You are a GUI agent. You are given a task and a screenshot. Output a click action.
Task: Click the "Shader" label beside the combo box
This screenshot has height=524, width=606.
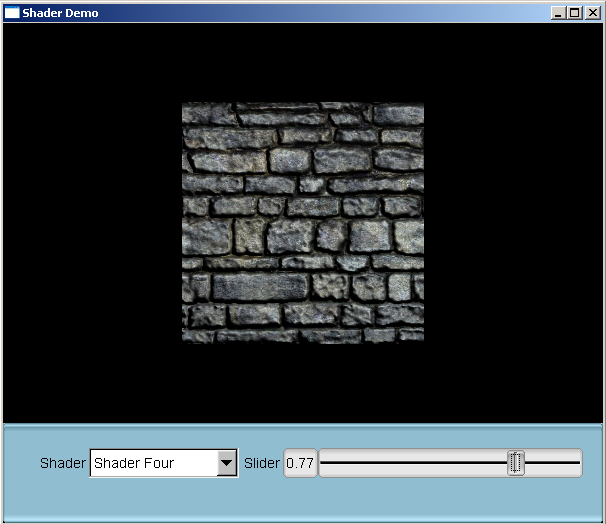63,463
